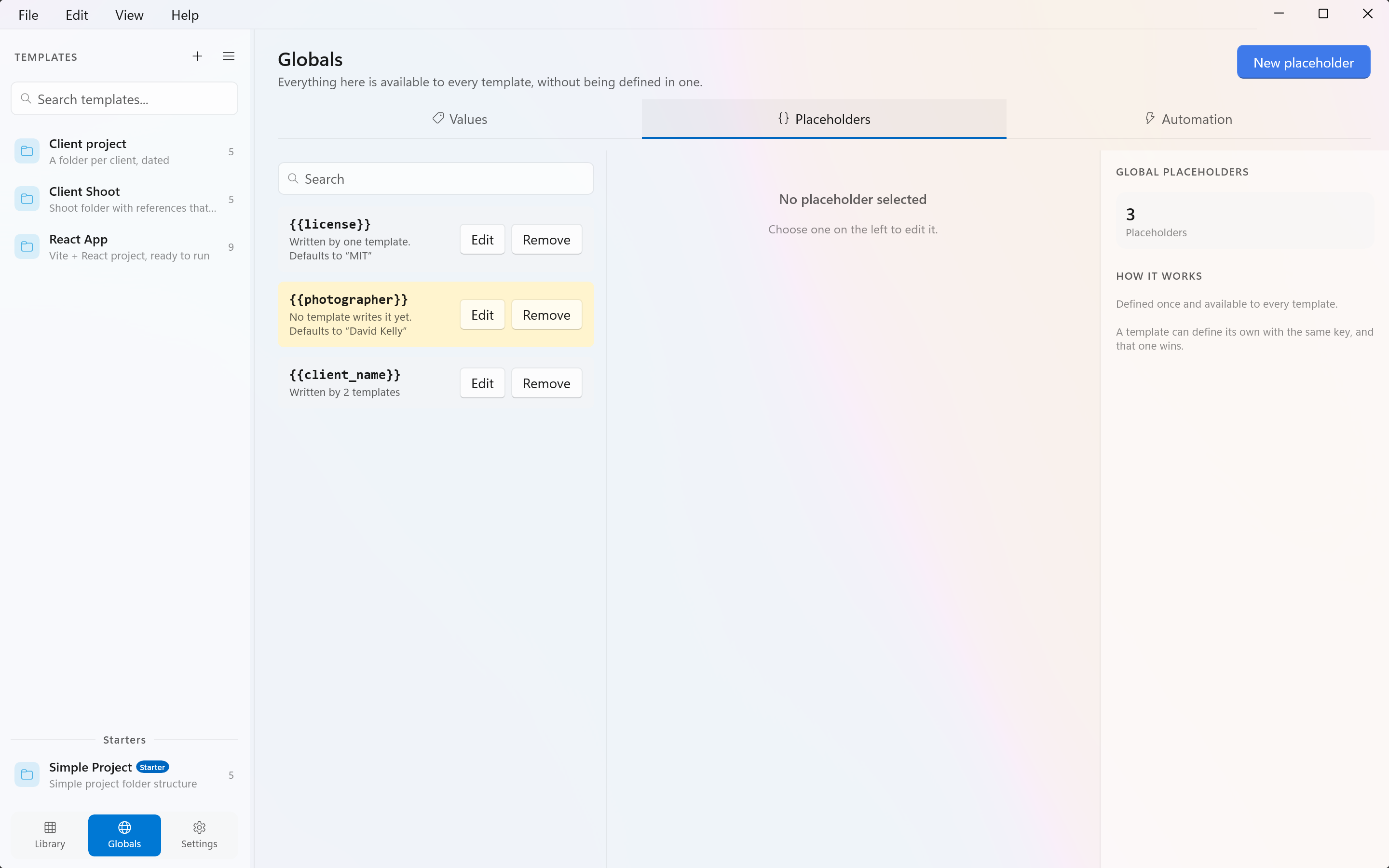Remove the {{photographer}} placeholder

click(546, 314)
